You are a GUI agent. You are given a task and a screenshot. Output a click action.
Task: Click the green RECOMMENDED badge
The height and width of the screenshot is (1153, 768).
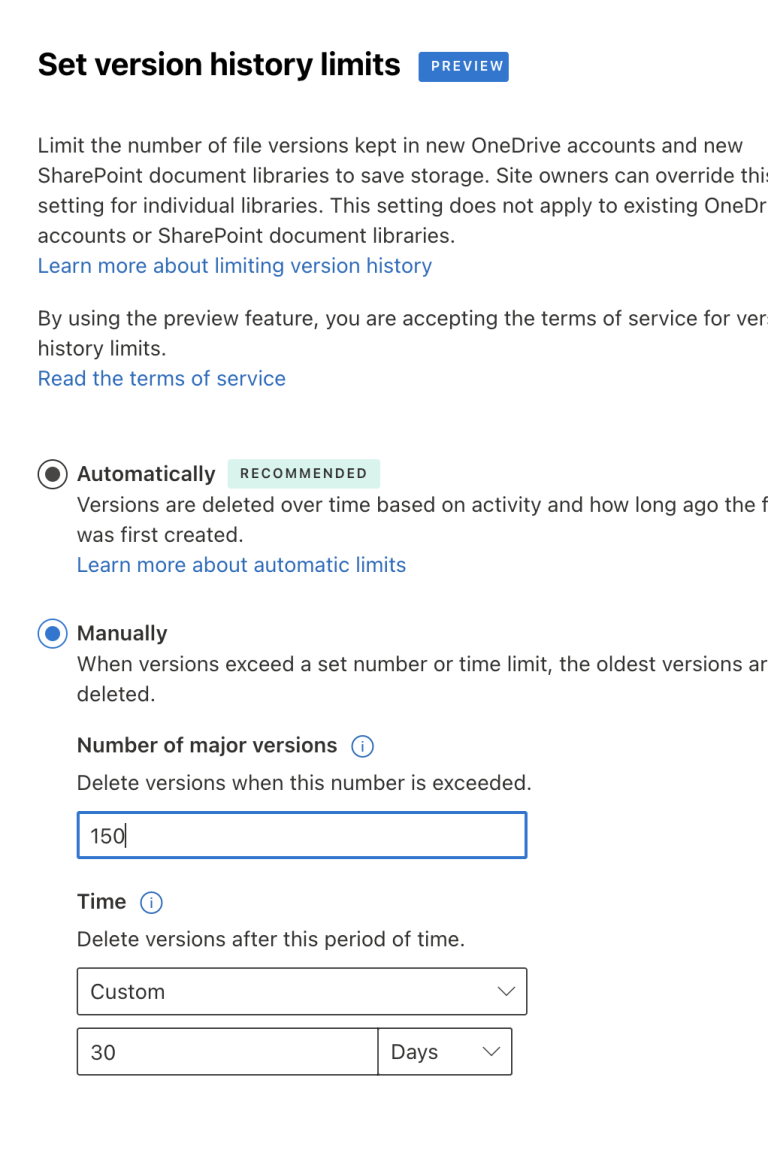(303, 474)
